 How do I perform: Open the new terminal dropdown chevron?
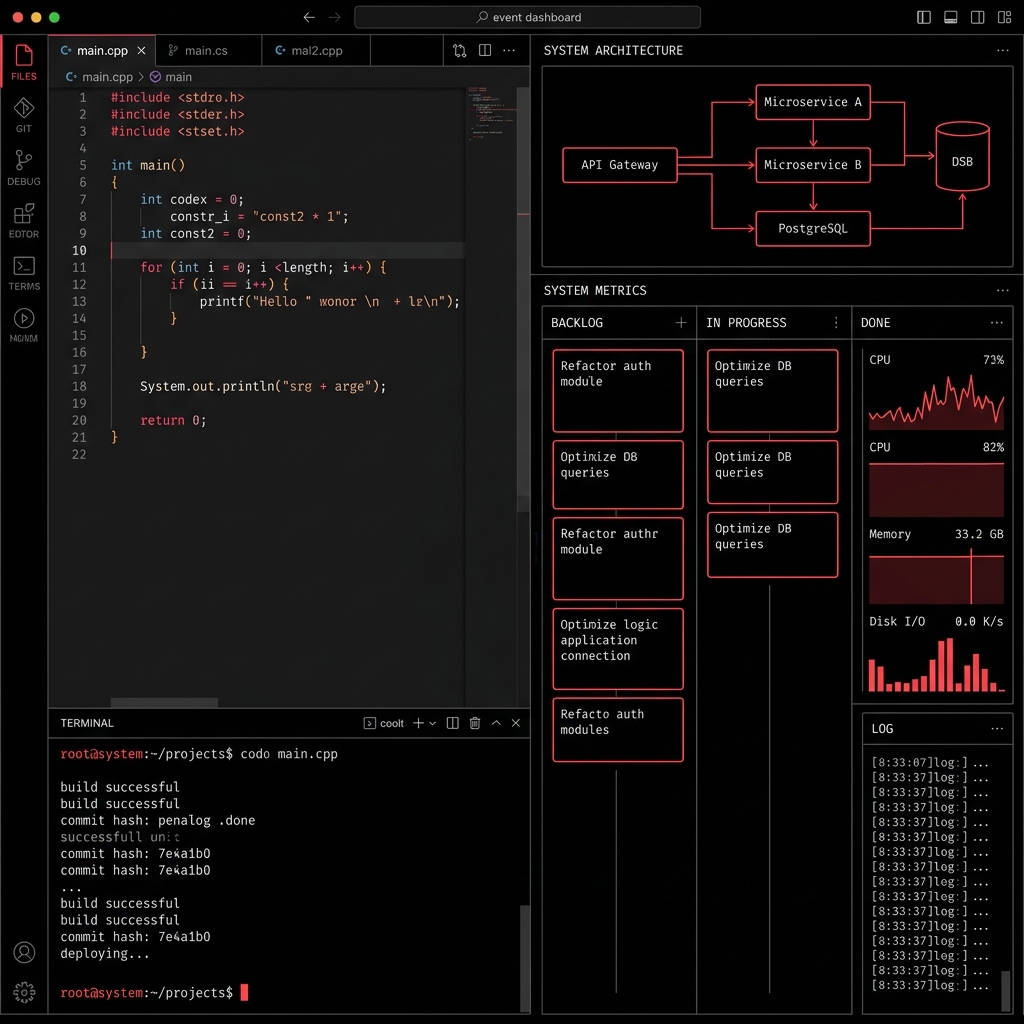tap(432, 724)
